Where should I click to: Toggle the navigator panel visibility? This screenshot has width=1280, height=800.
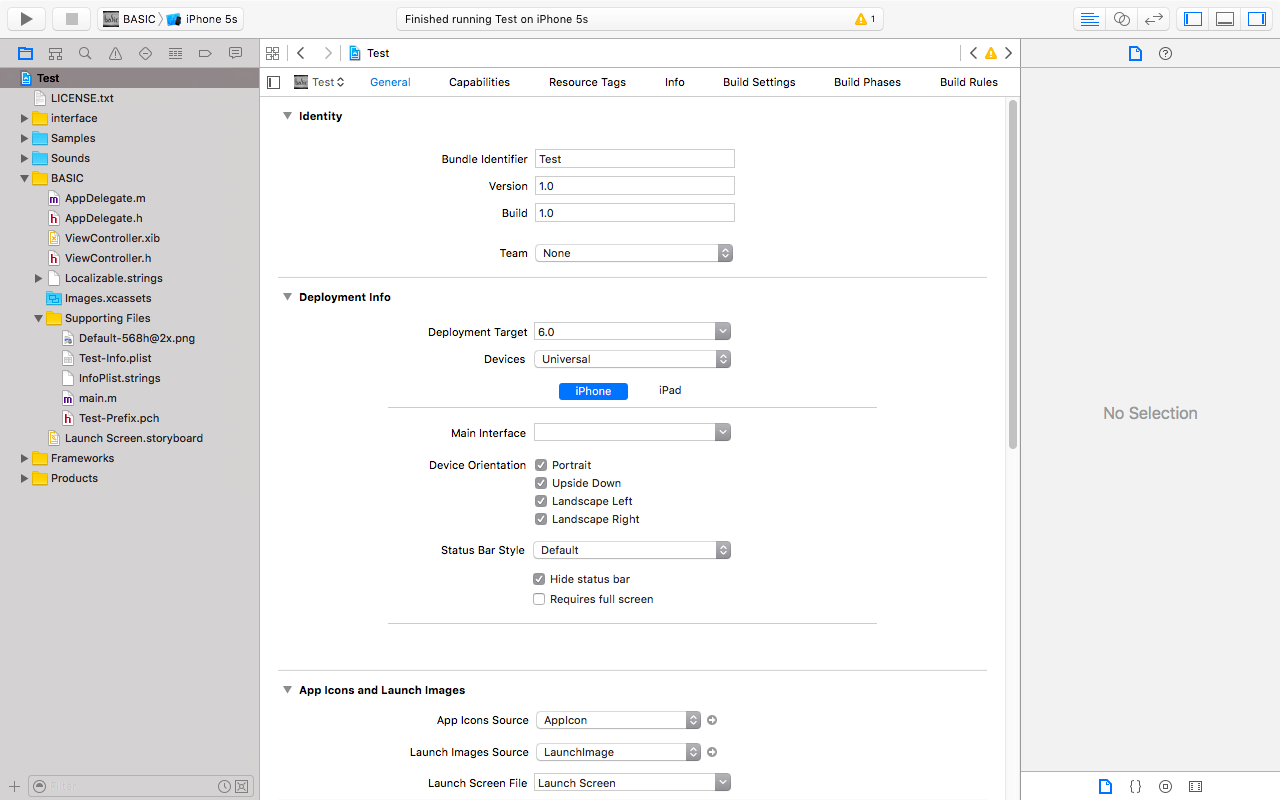[x=1193, y=19]
